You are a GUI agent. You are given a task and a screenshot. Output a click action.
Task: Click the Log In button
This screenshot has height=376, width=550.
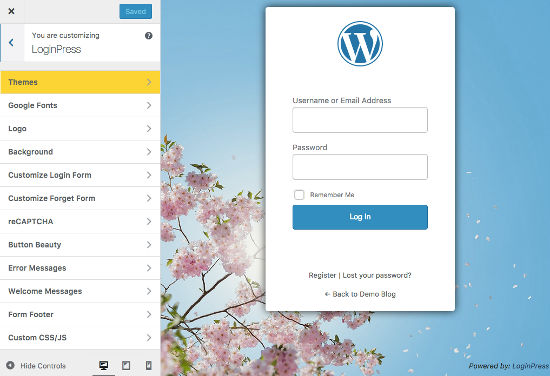360,217
